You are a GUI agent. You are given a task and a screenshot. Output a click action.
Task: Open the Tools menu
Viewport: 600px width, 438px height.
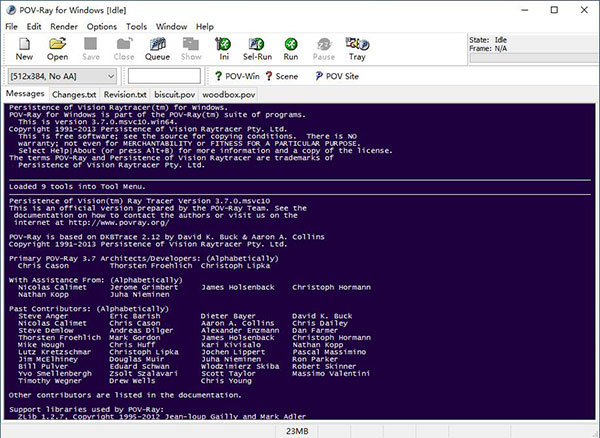(x=137, y=25)
